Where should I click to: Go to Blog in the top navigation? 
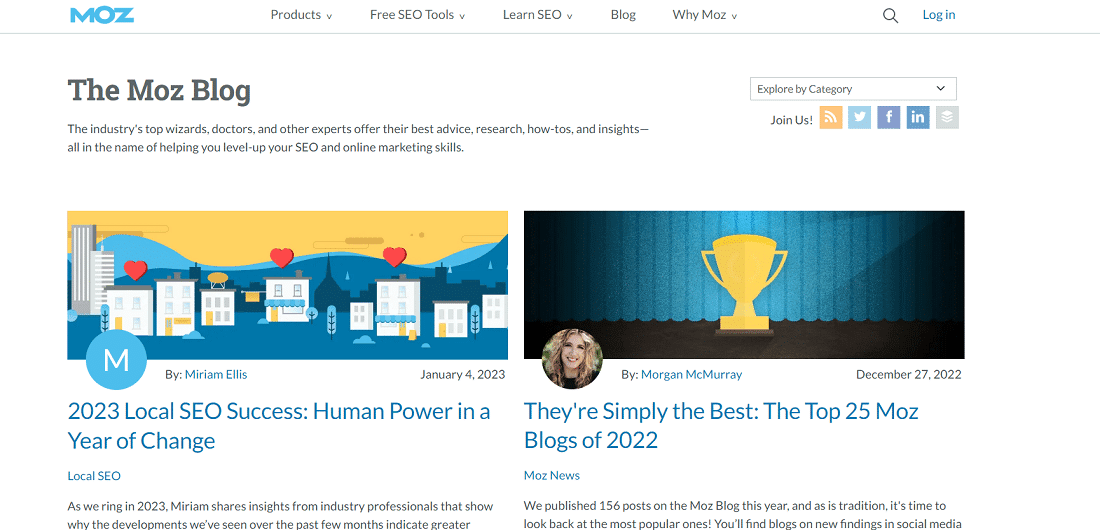(623, 15)
